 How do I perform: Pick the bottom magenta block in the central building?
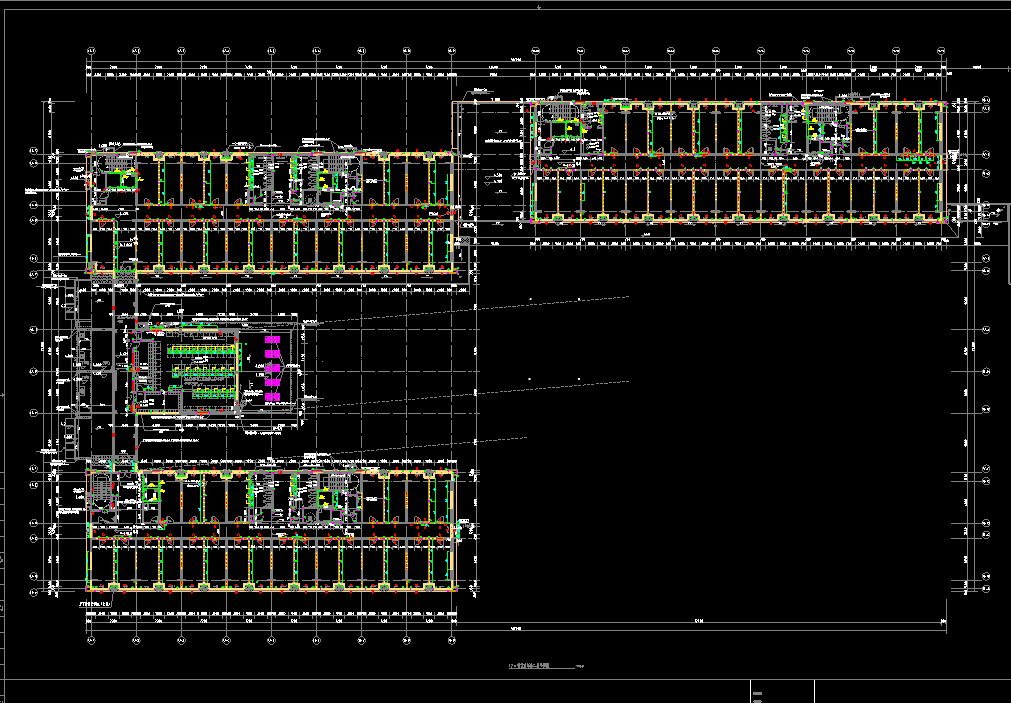coord(271,399)
